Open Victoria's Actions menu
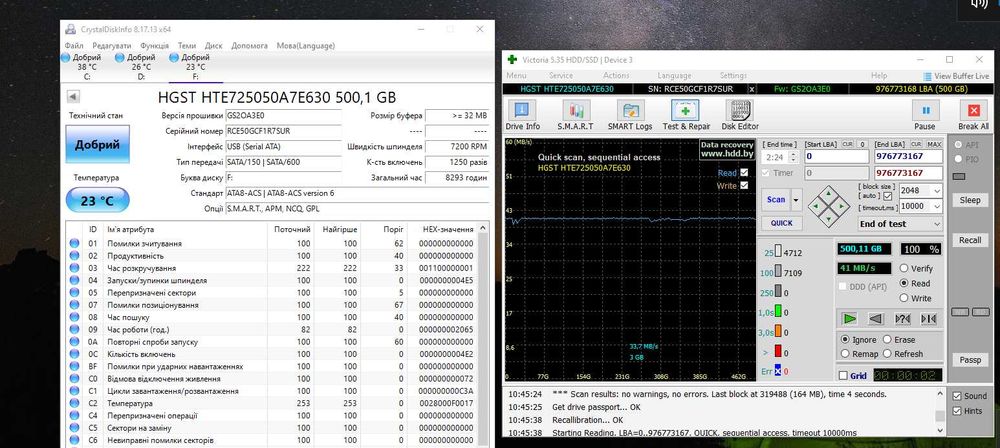The image size is (1000, 448). coord(616,75)
